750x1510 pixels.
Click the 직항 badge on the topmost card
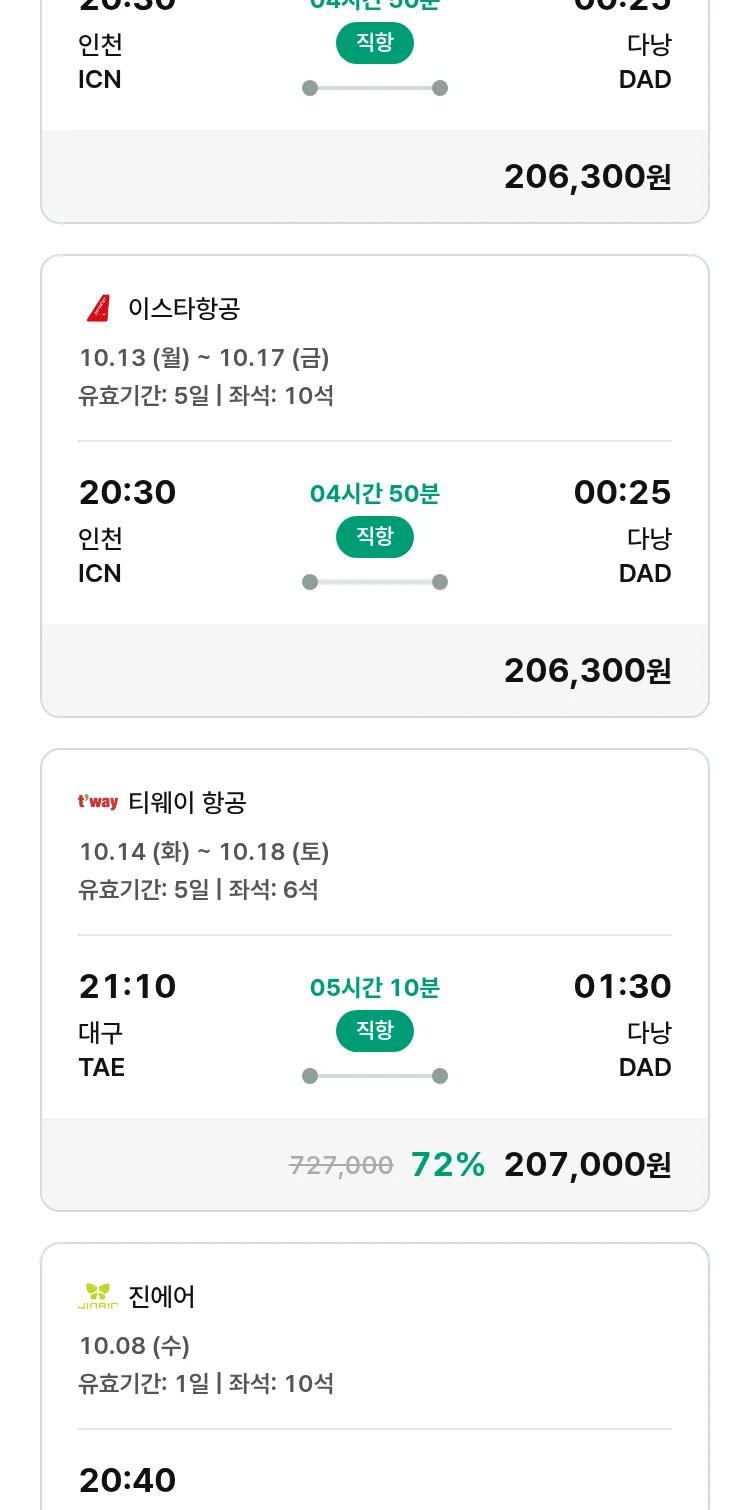[375, 43]
